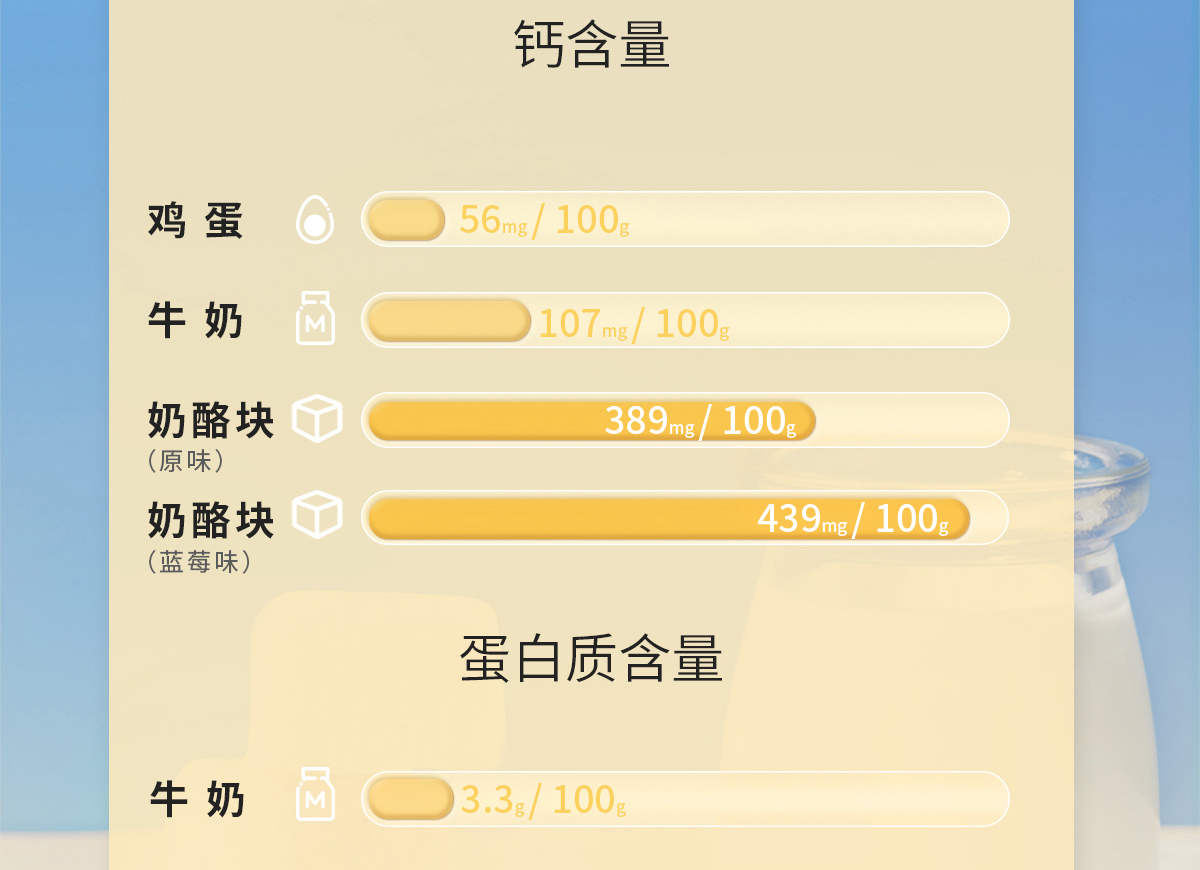Click the 奶酪块 label above (原味)
Viewport: 1200px width, 870px height.
pyautogui.click(x=211, y=421)
